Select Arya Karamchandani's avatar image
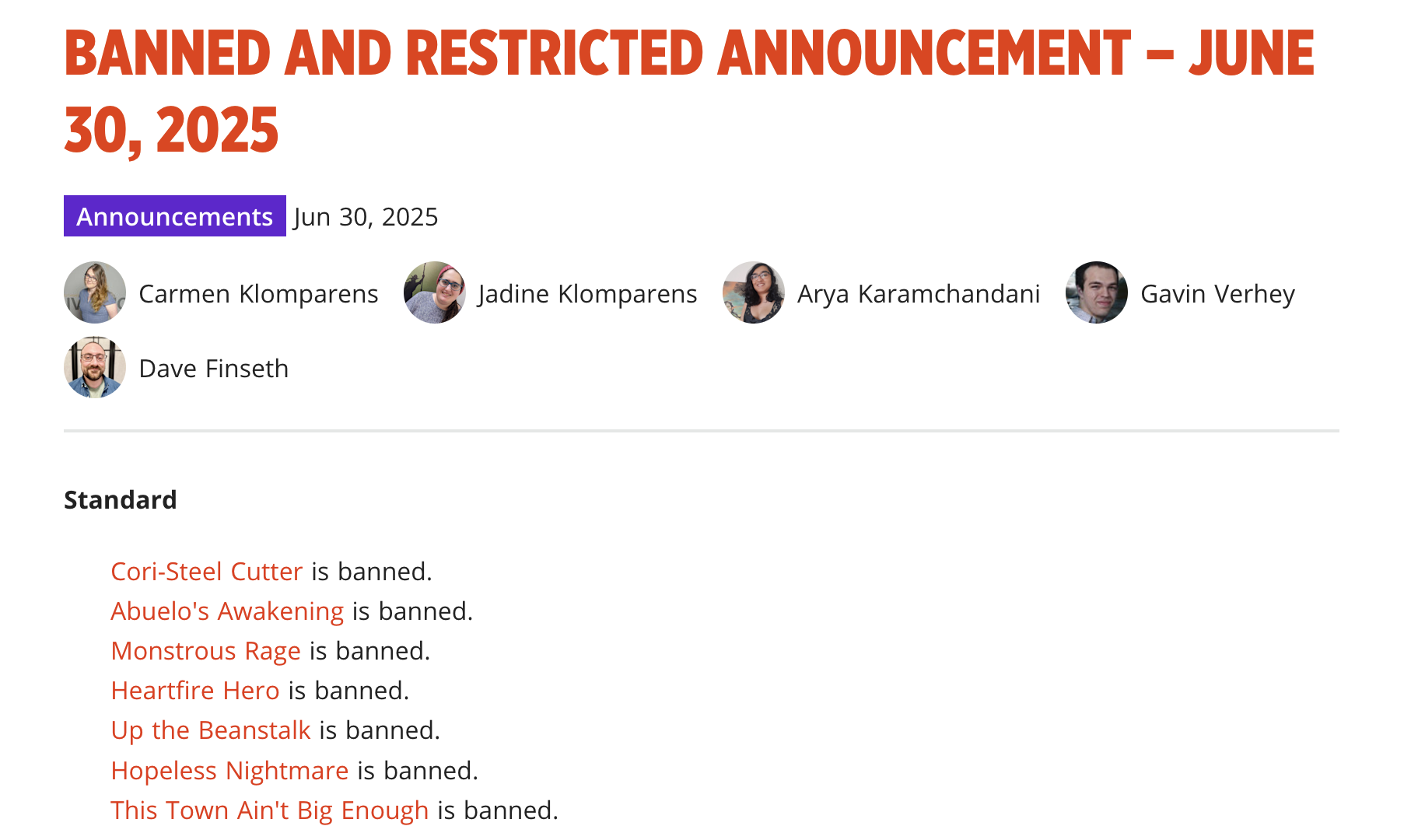 pos(754,292)
